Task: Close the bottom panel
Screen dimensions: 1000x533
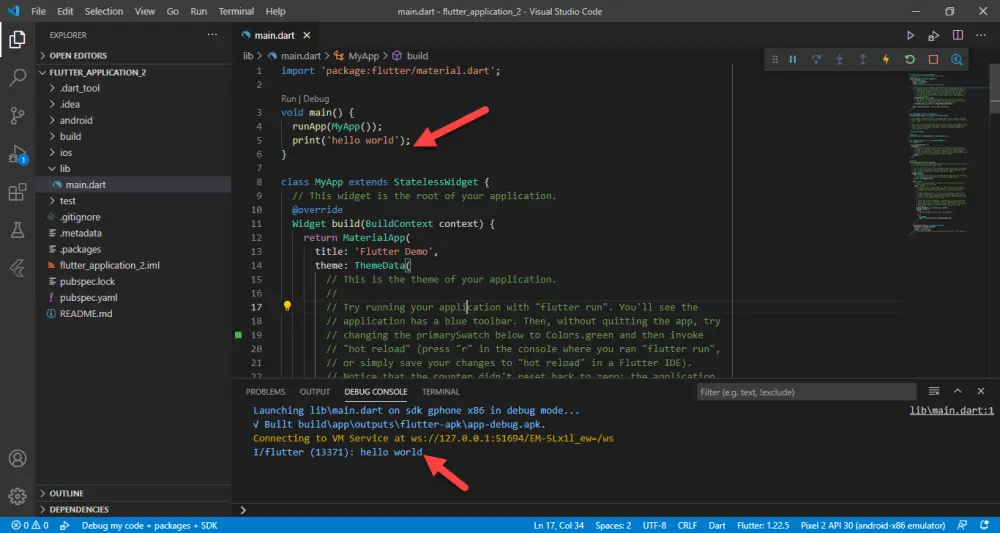Action: click(x=981, y=391)
